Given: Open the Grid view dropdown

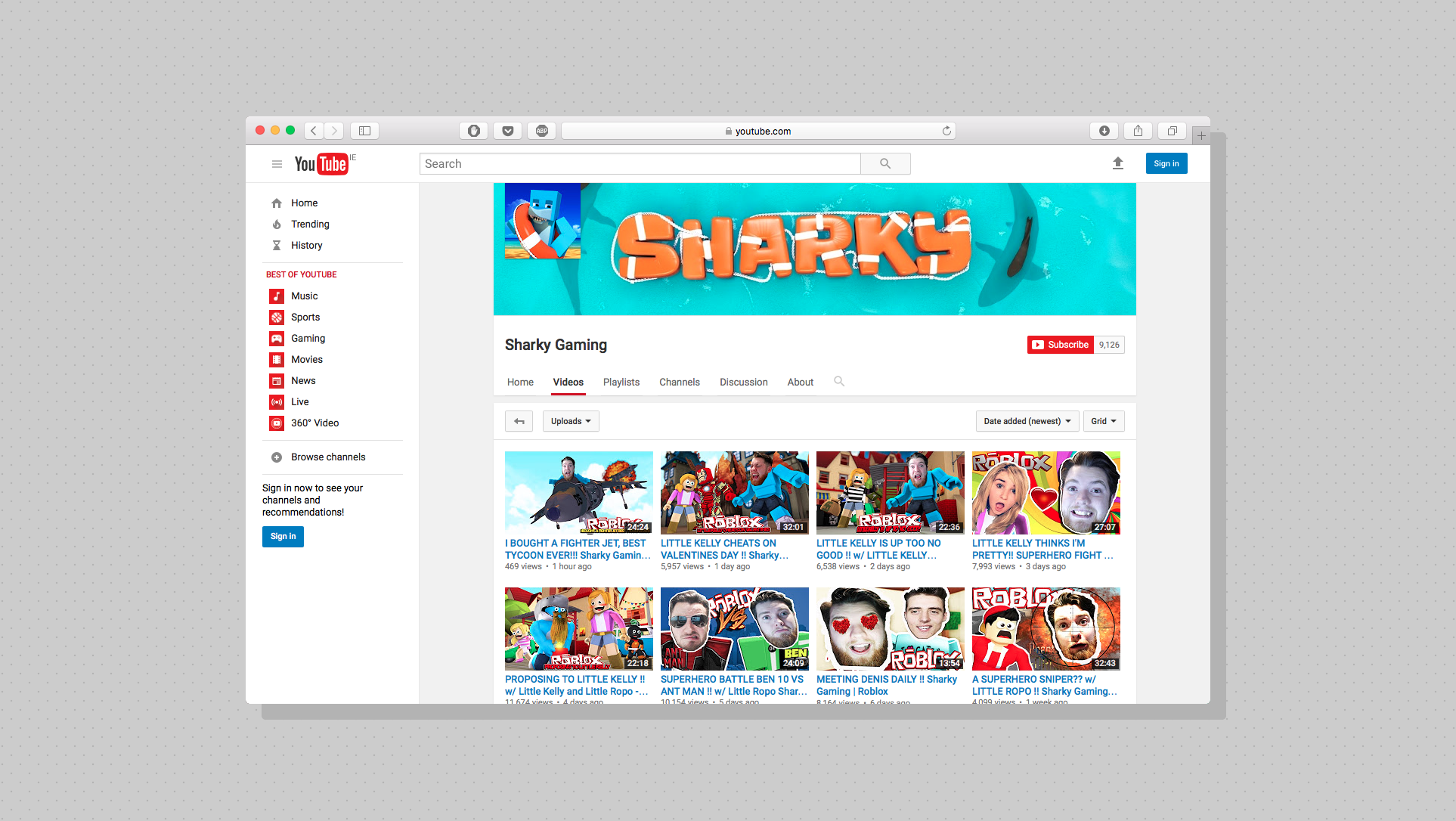Looking at the screenshot, I should (1103, 421).
